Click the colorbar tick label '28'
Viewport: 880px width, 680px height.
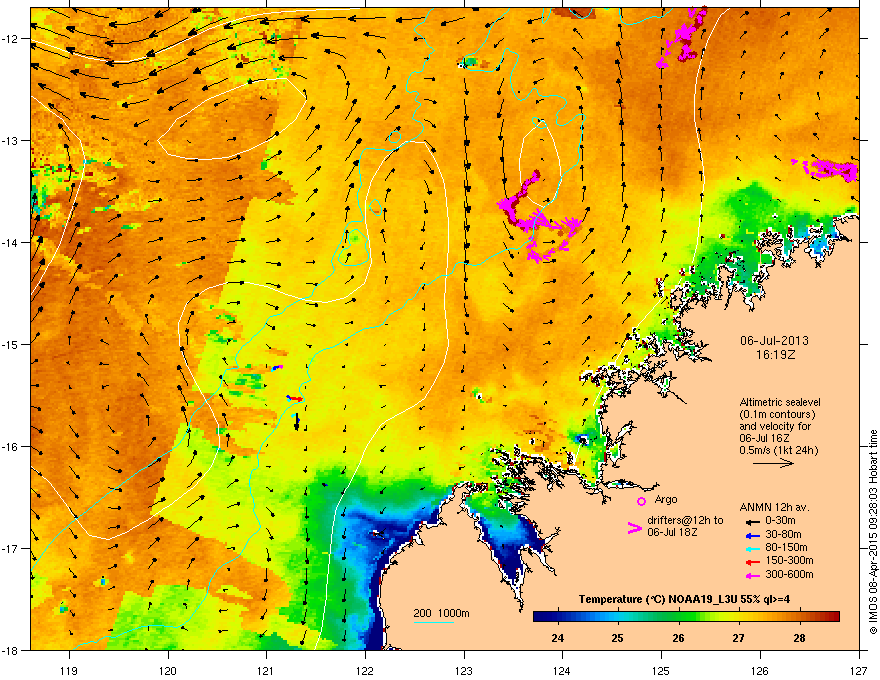[799, 638]
